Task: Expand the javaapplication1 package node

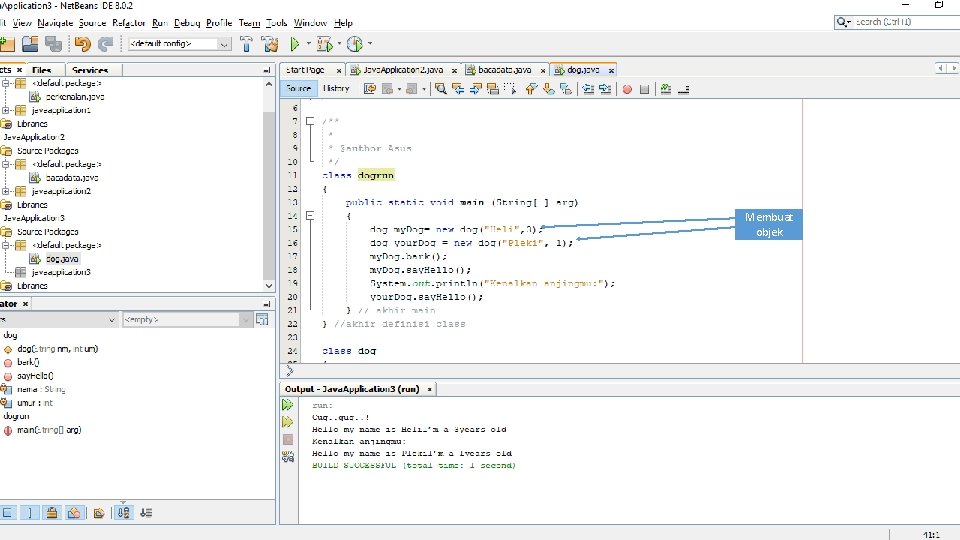Action: tap(6, 110)
